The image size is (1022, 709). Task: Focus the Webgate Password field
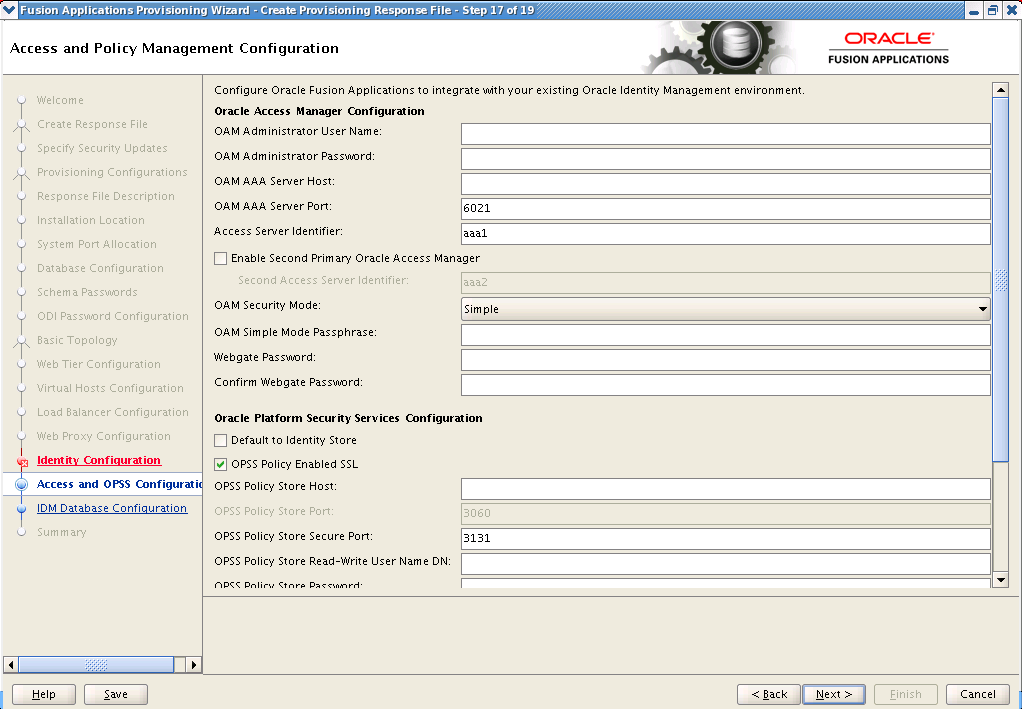(x=725, y=360)
